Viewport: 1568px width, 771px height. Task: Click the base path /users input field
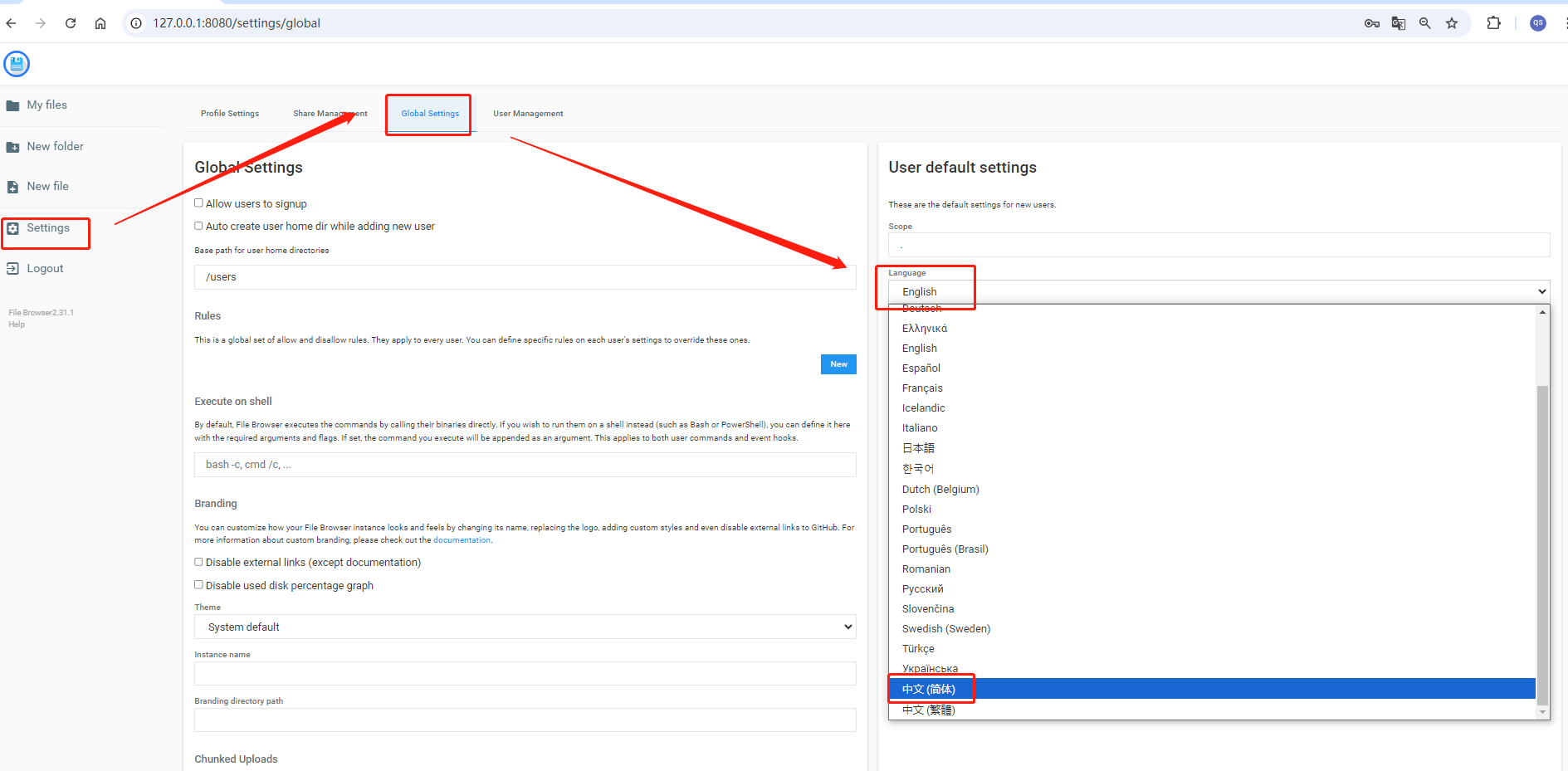pyautogui.click(x=525, y=277)
